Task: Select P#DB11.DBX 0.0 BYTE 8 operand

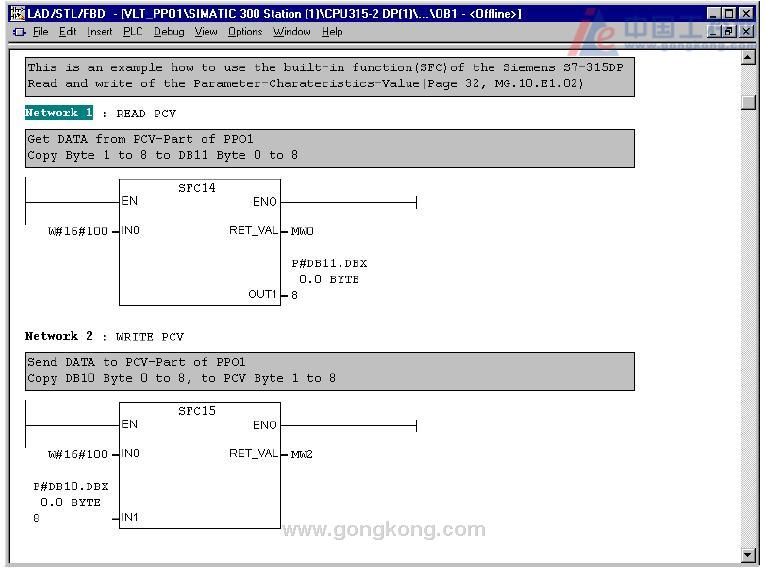Action: click(329, 279)
